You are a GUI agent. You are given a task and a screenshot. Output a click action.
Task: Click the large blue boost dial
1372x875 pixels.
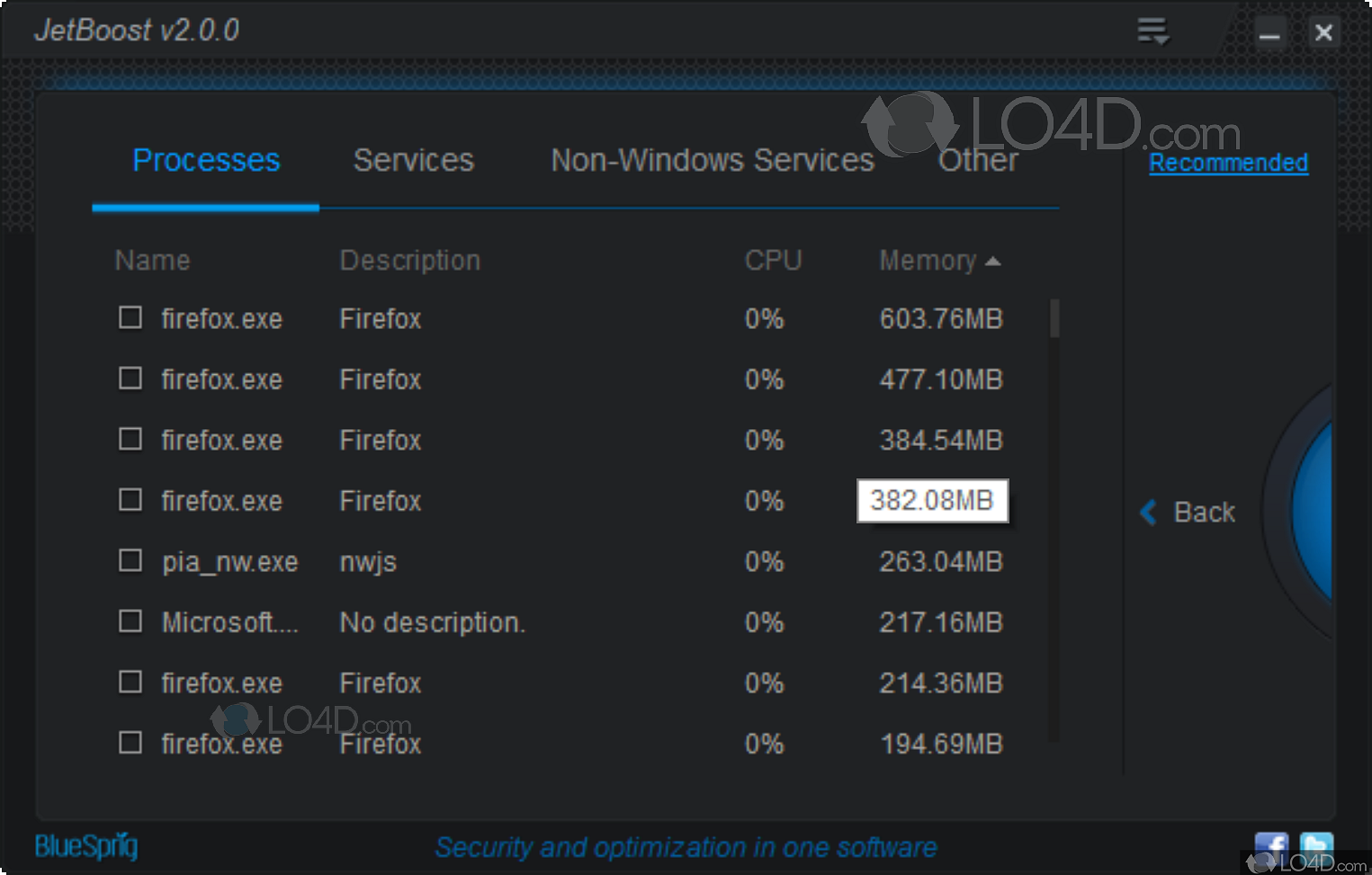tap(1310, 512)
